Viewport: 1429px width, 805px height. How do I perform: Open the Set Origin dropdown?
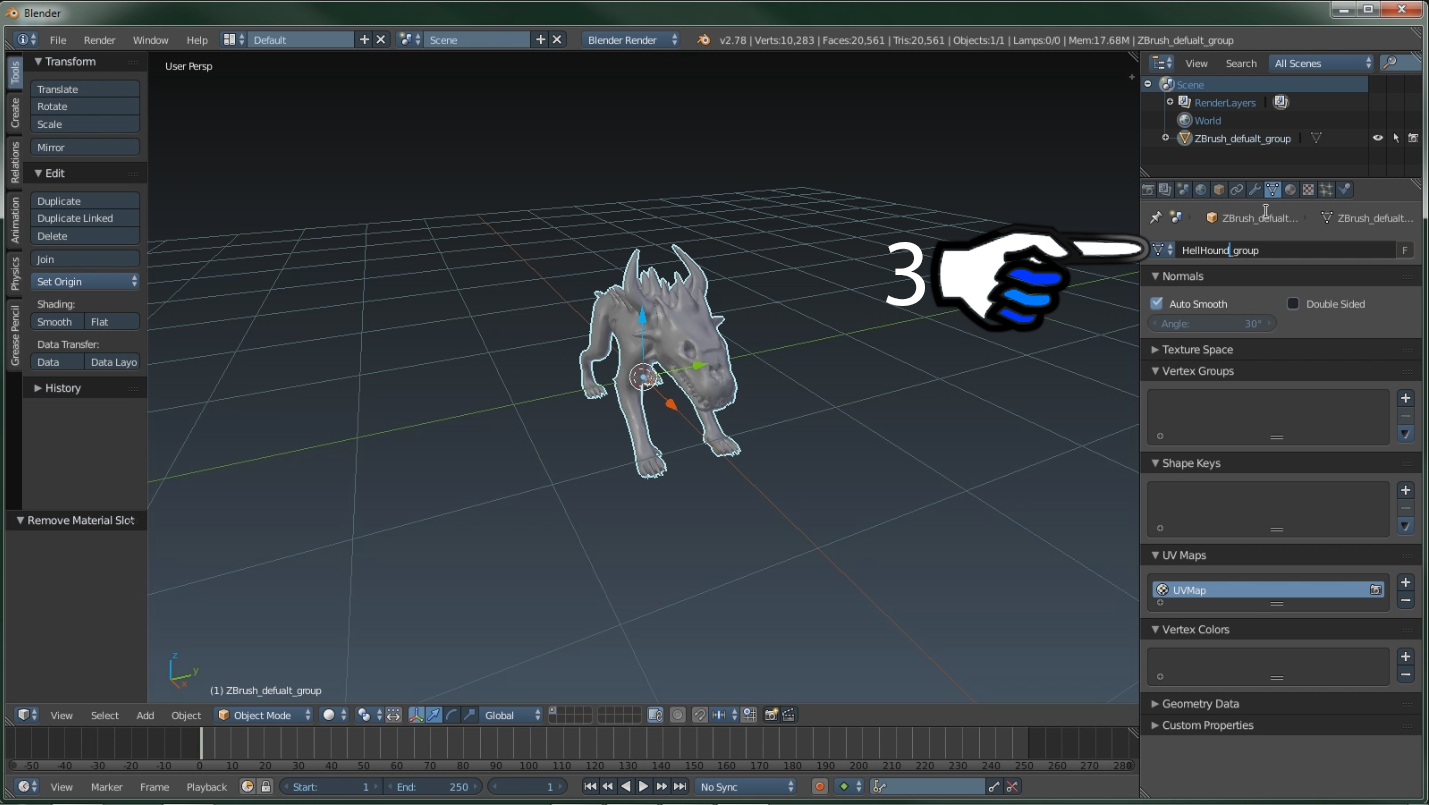click(x=85, y=282)
